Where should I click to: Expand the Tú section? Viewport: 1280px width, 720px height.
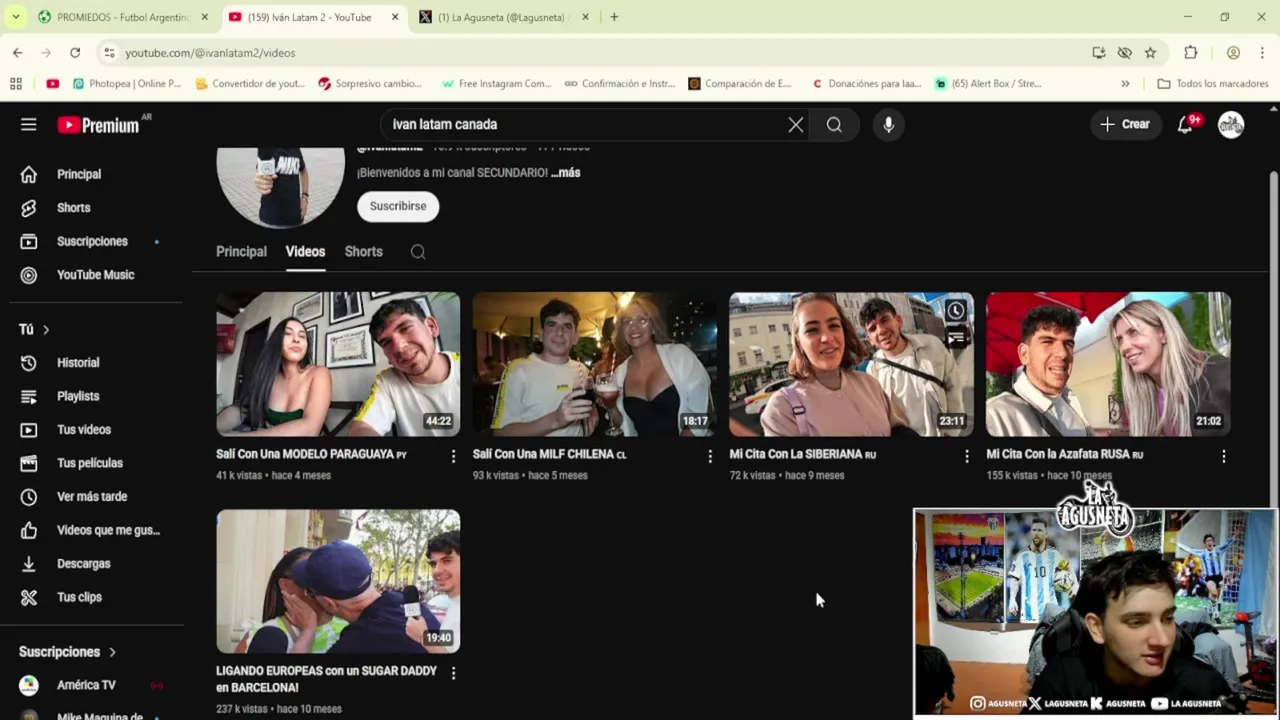click(x=34, y=329)
